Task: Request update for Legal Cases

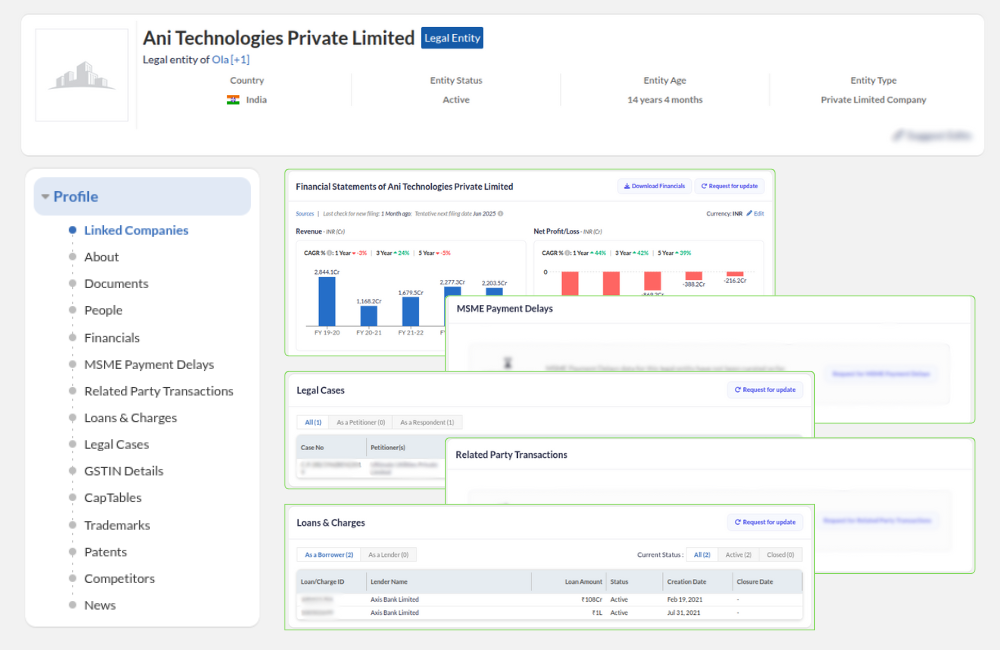Action: [765, 390]
